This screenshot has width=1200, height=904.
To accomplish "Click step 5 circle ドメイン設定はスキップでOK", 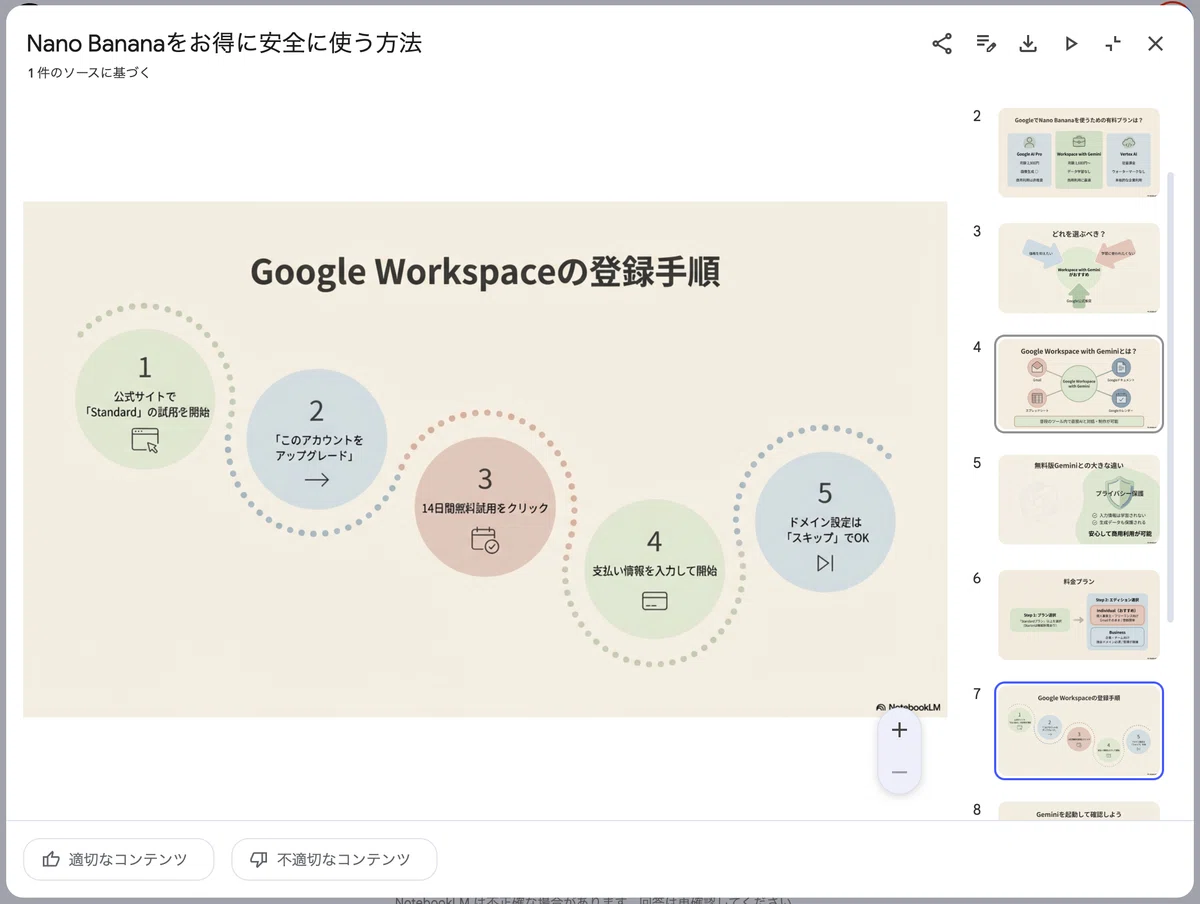I will (824, 521).
